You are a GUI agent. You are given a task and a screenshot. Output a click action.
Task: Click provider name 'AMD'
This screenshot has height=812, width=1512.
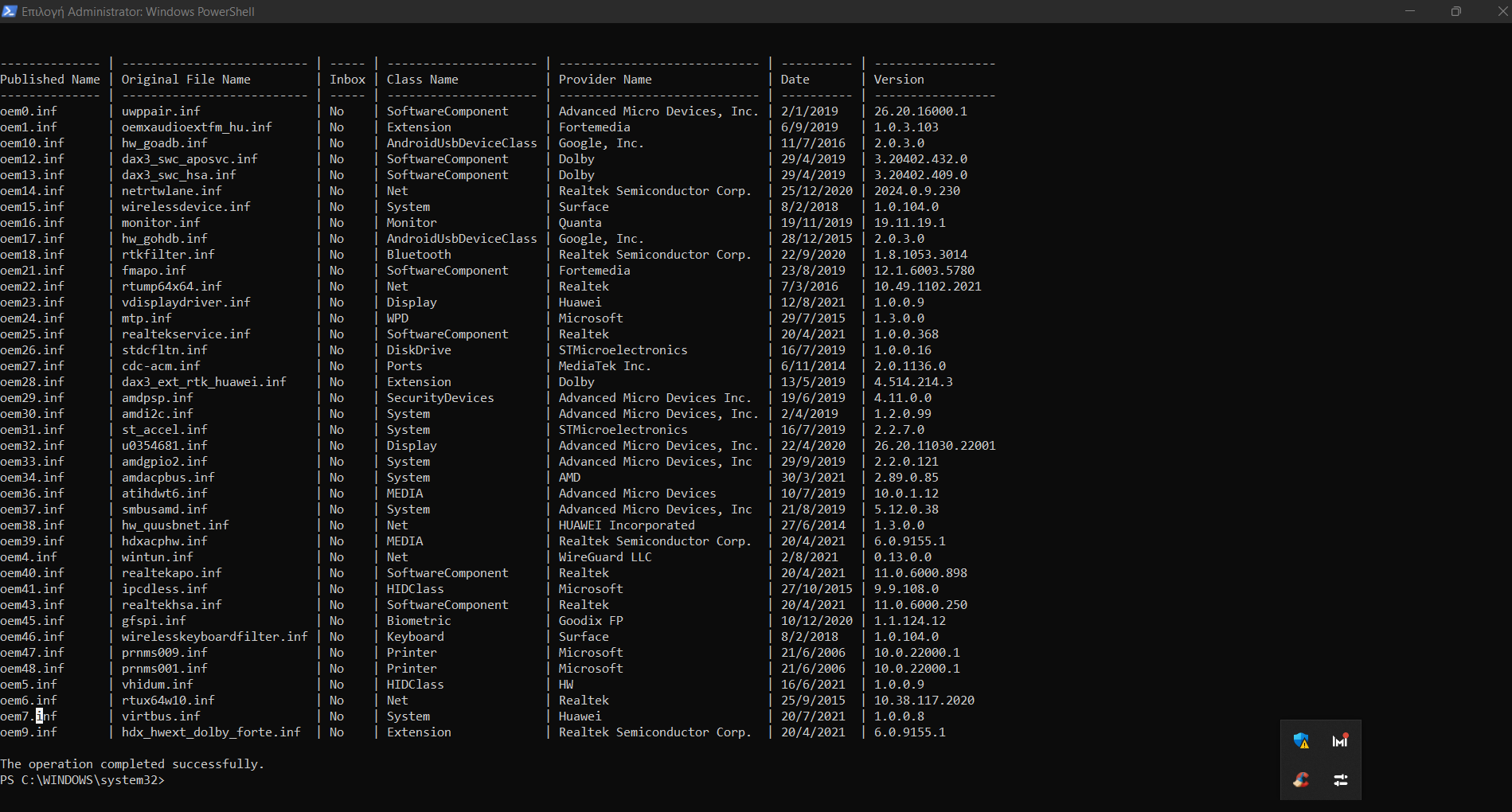tap(569, 478)
